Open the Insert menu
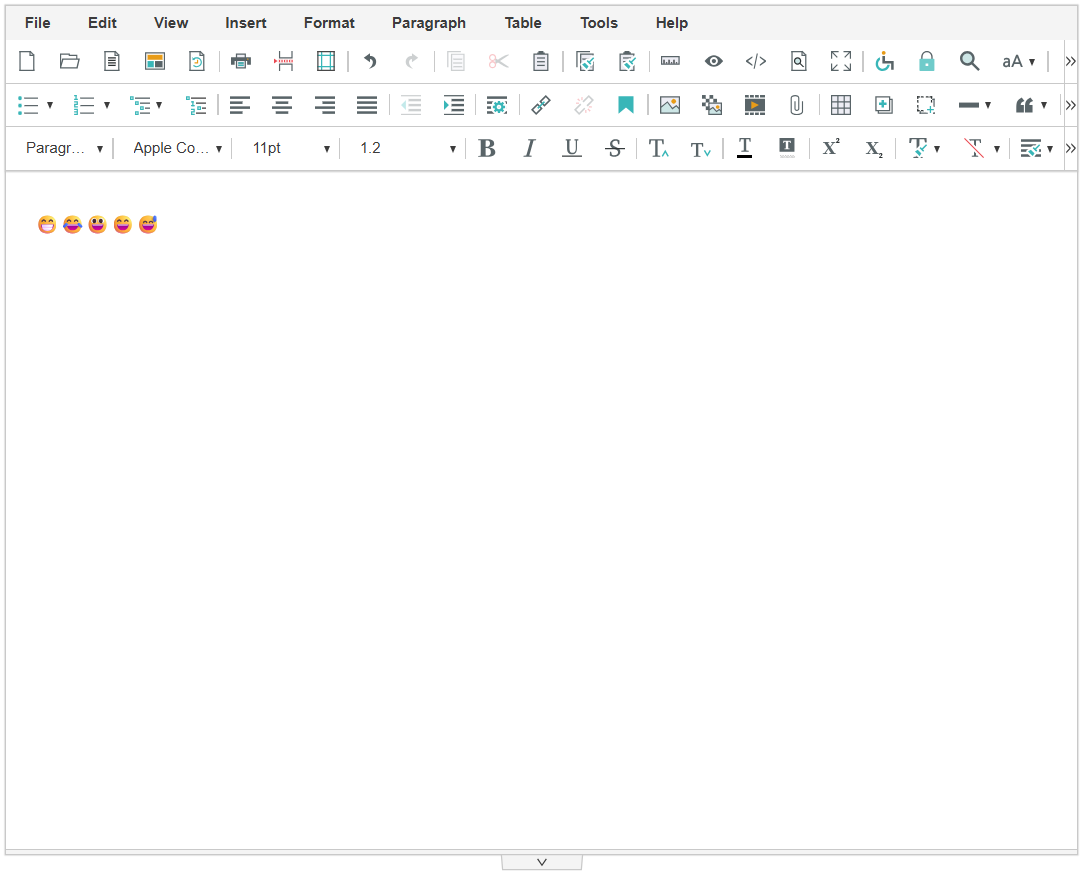Screen dimensions: 1084x873 pos(245,23)
